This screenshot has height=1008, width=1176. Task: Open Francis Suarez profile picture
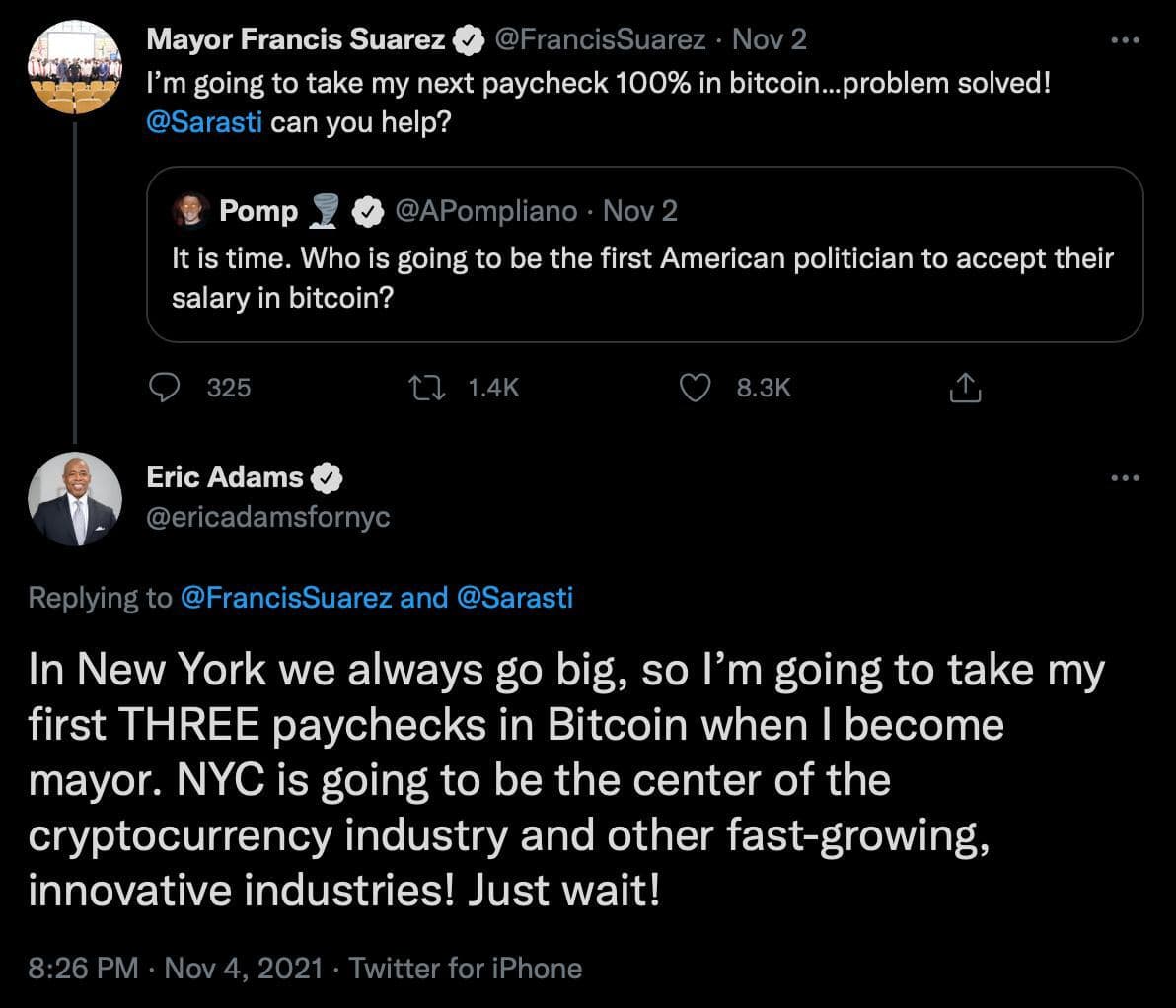tap(75, 66)
